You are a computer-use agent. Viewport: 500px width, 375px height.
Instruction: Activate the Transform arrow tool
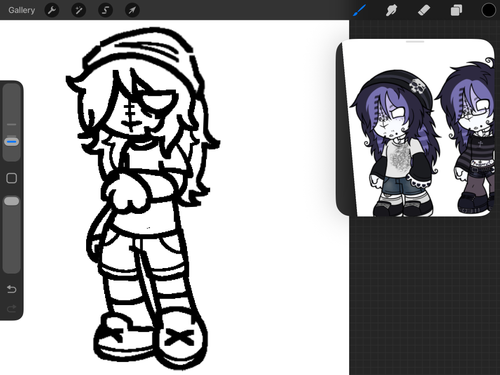pyautogui.click(x=132, y=10)
